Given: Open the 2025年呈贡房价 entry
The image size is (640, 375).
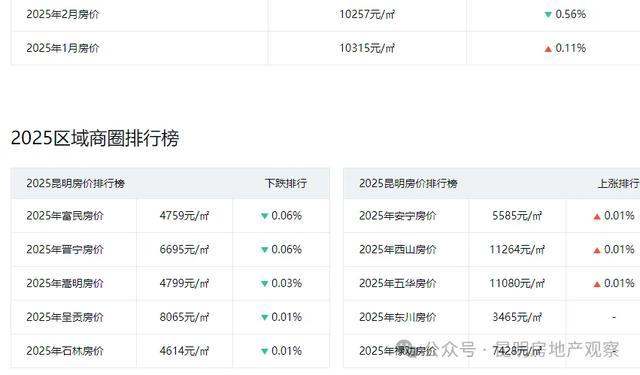Looking at the screenshot, I should click(64, 317).
